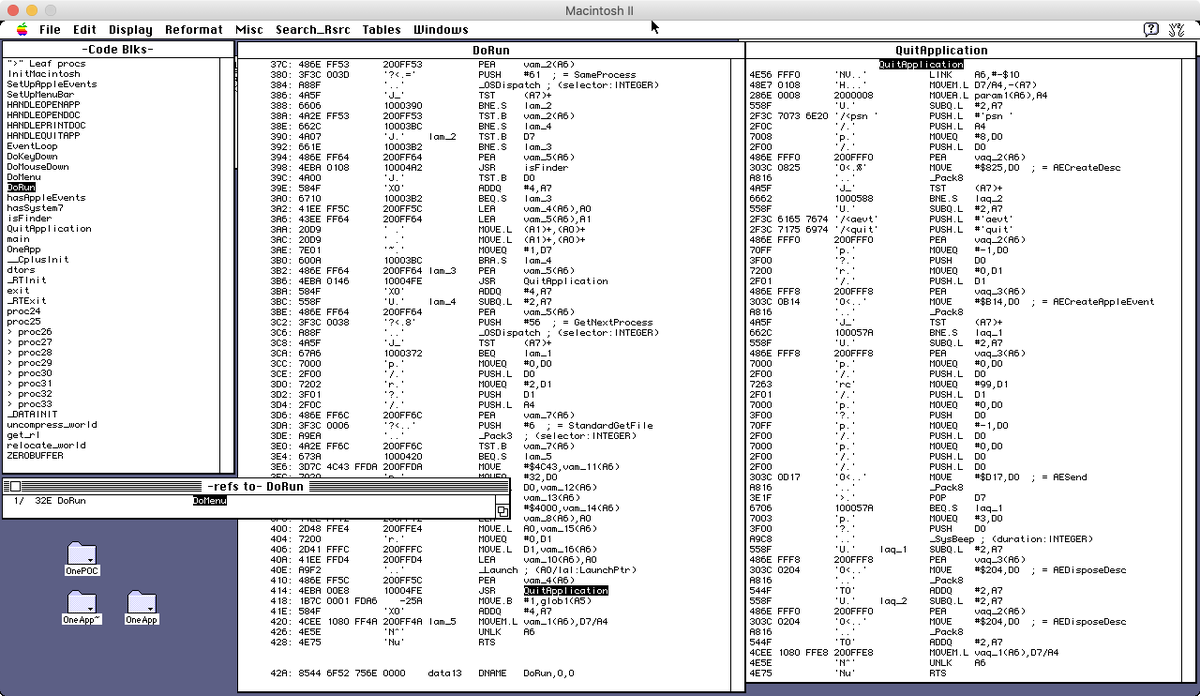Image resolution: width=1200 pixels, height=696 pixels.
Task: Select proc24 in the Code Blks list
Action: 23,311
